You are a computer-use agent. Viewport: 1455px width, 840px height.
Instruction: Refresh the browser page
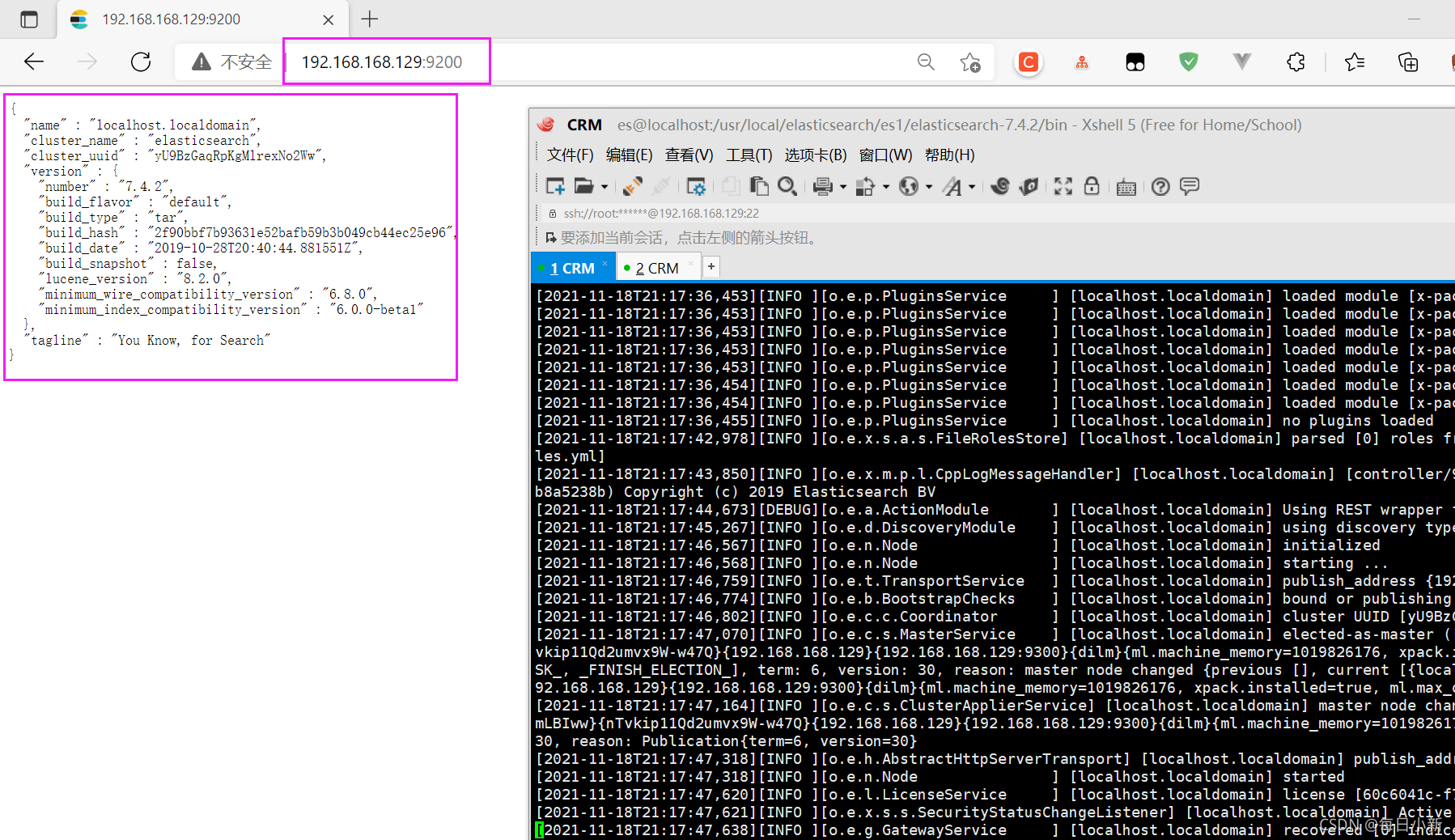point(141,62)
